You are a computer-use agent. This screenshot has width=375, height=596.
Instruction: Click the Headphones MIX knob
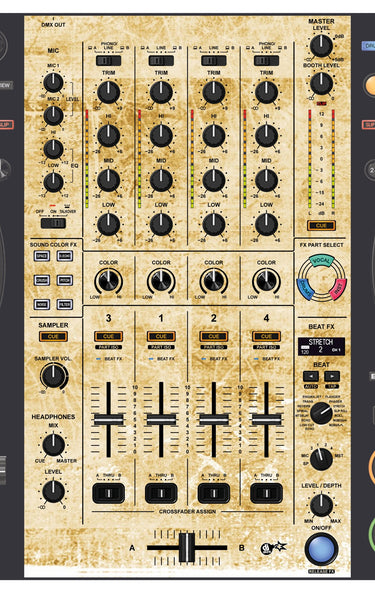(53, 445)
